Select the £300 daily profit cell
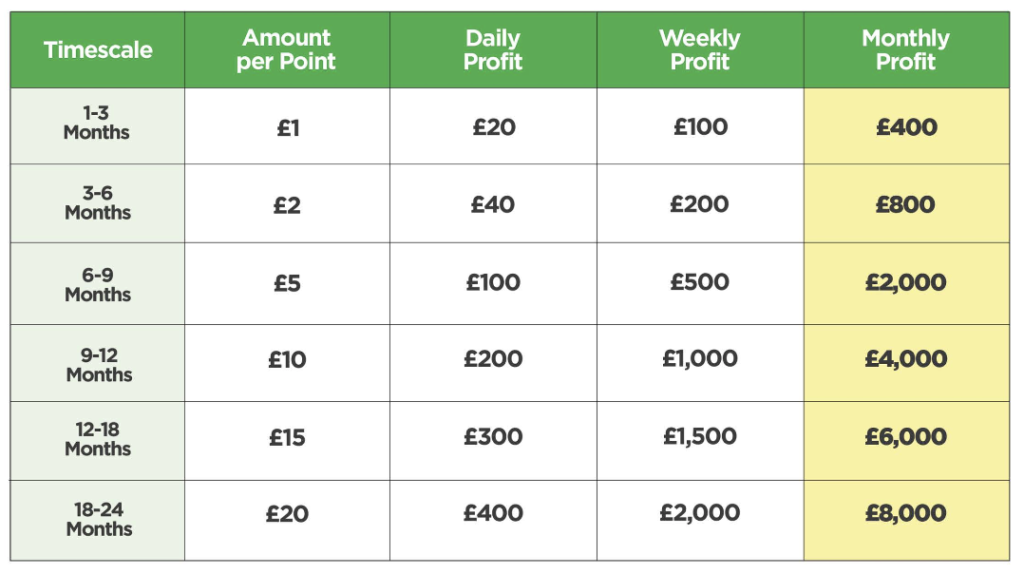 coord(493,437)
